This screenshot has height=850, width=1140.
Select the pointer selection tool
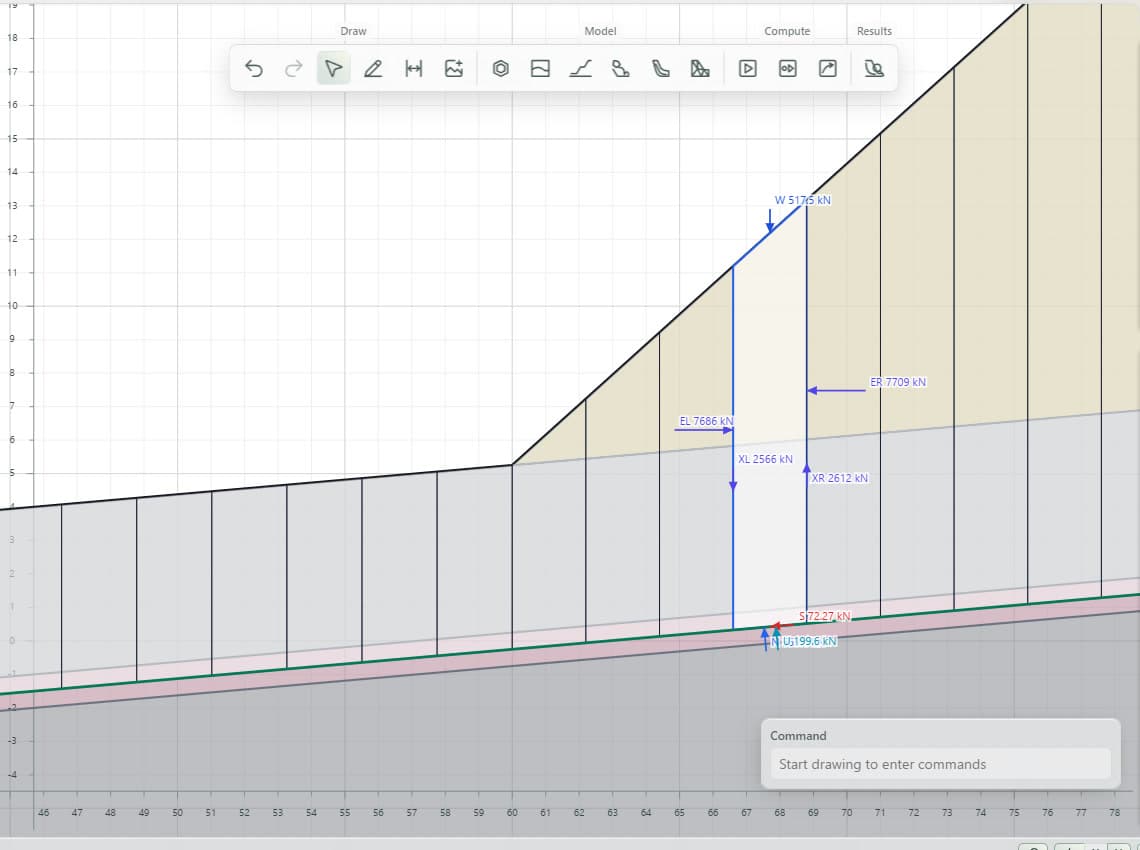[x=334, y=68]
